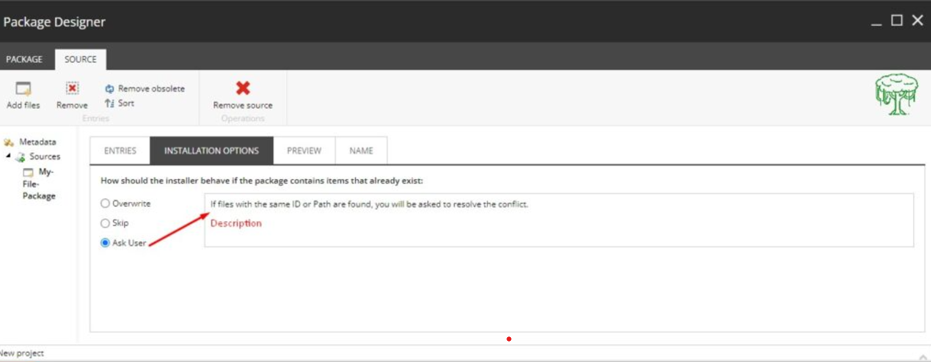Click the SOURCE ribbon tab
This screenshot has height=362, width=931.
pos(81,60)
